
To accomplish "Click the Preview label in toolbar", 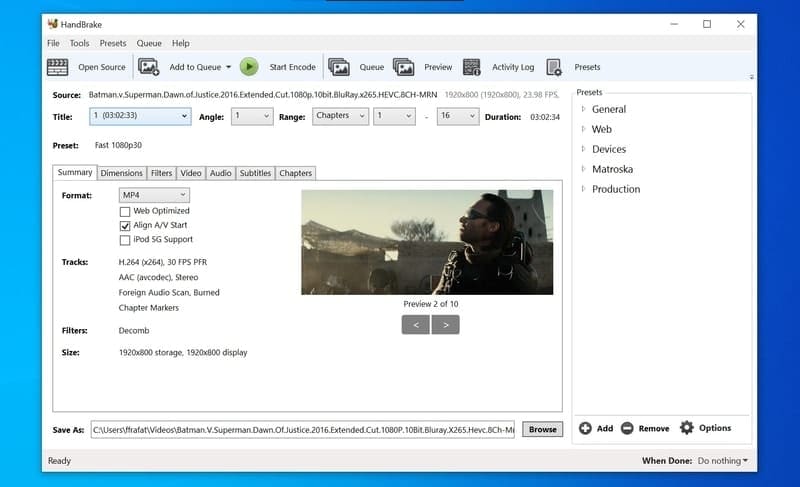I will click(438, 67).
